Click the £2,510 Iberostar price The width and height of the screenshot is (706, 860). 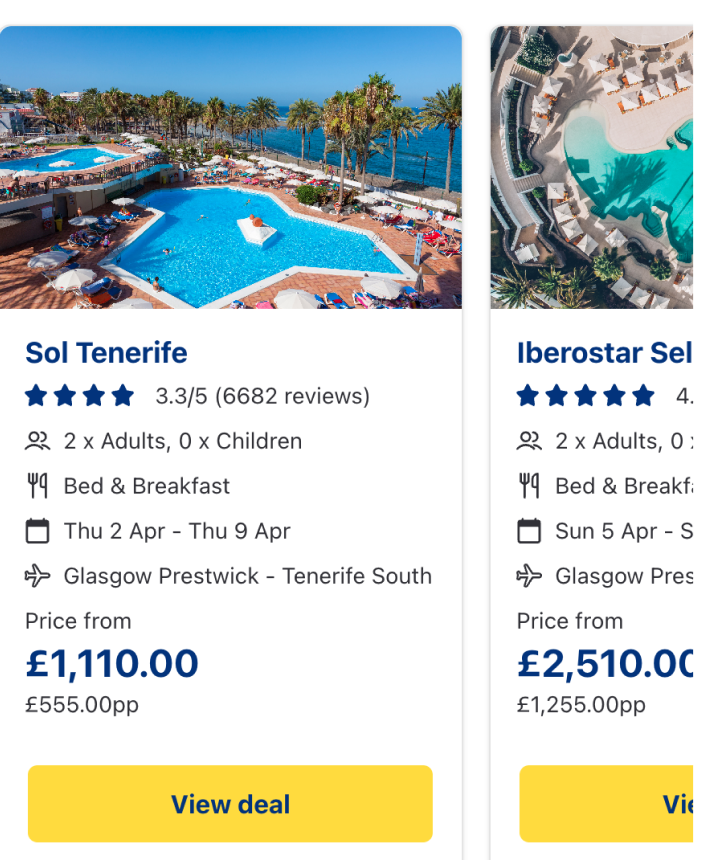click(x=605, y=663)
